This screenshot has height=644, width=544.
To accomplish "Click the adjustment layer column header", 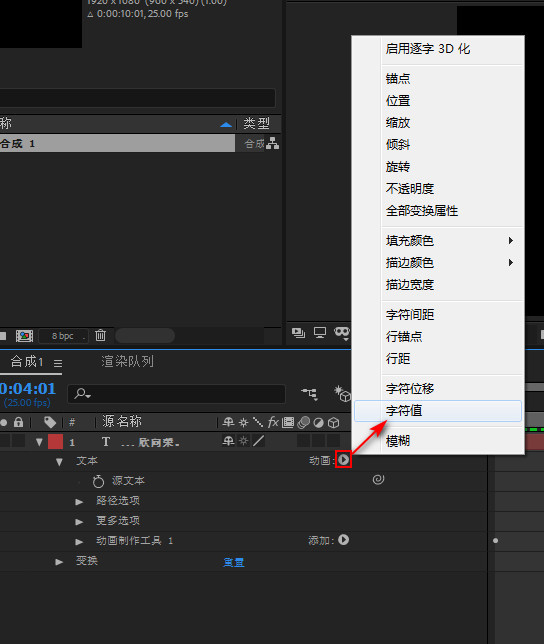I will point(318,422).
